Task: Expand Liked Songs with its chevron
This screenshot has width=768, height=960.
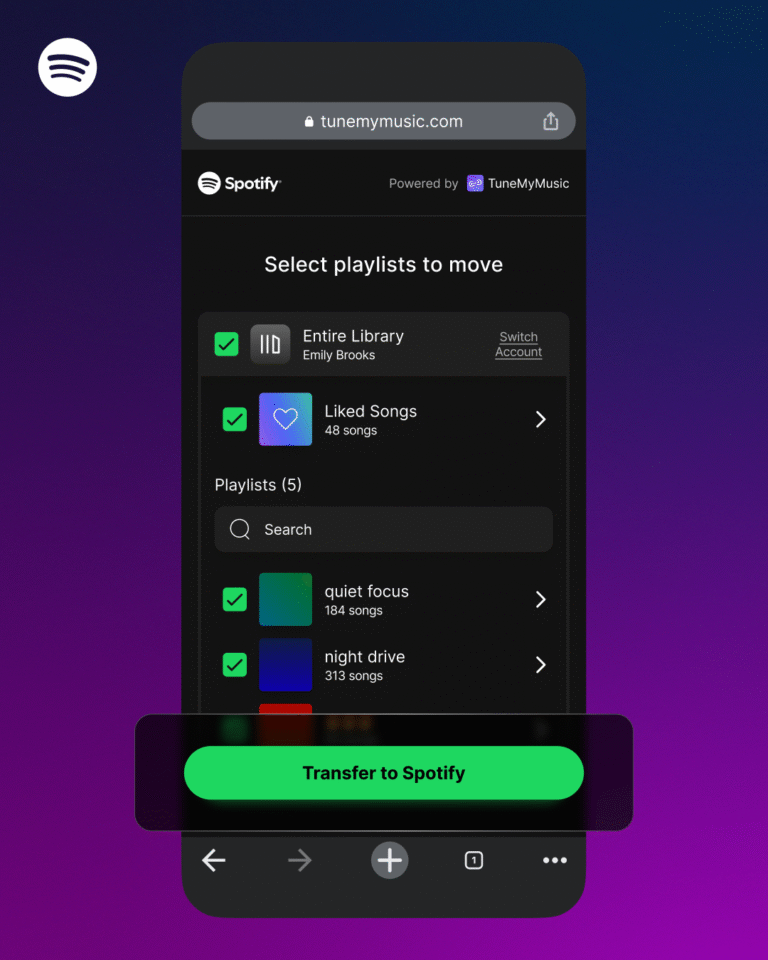Action: [x=540, y=419]
